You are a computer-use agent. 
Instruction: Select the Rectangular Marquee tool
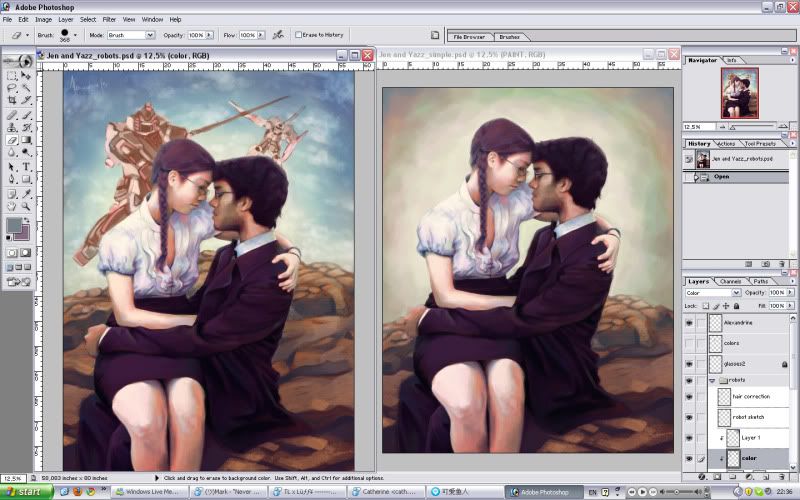tap(12, 76)
